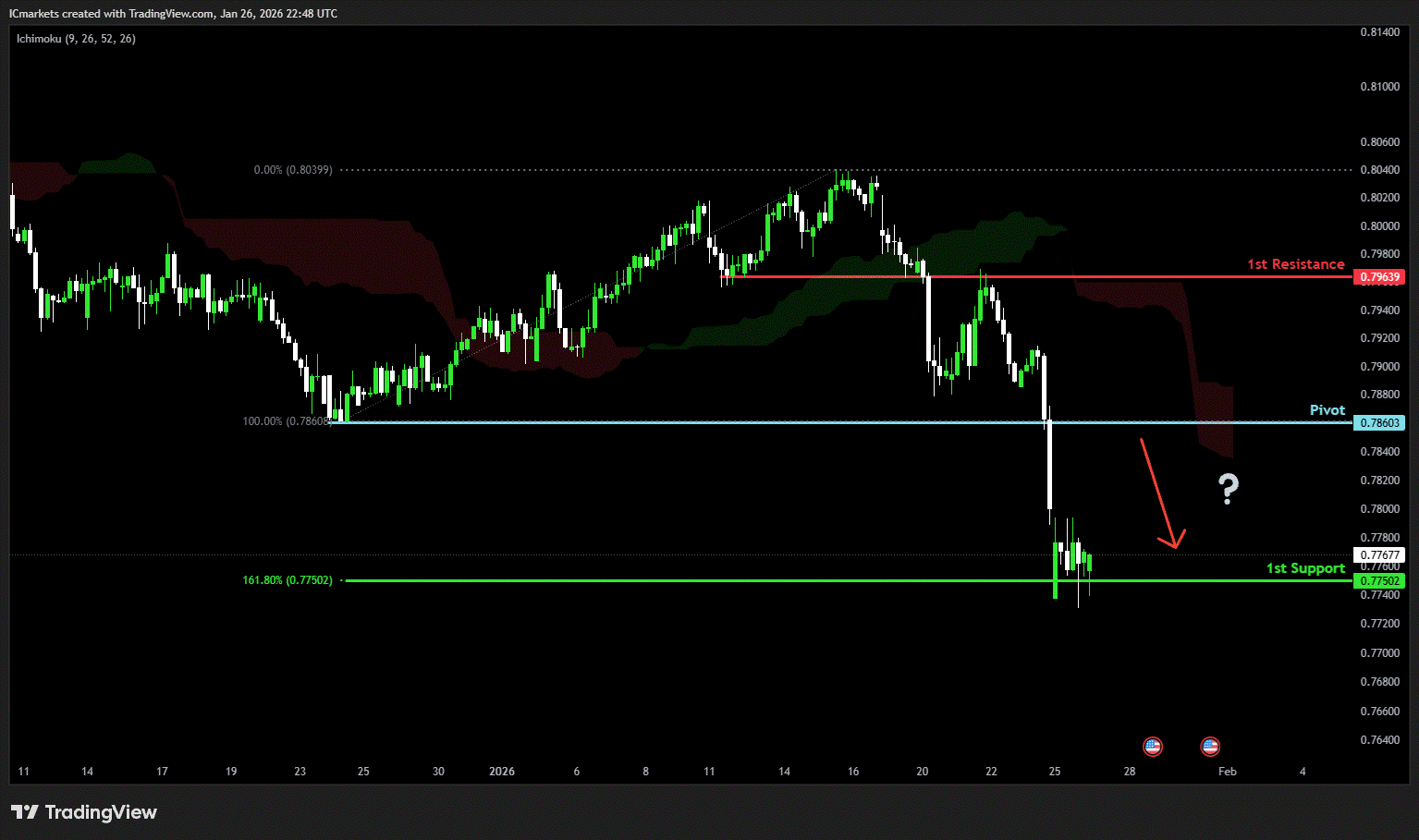Click the left US flag economic event icon

point(1152,746)
